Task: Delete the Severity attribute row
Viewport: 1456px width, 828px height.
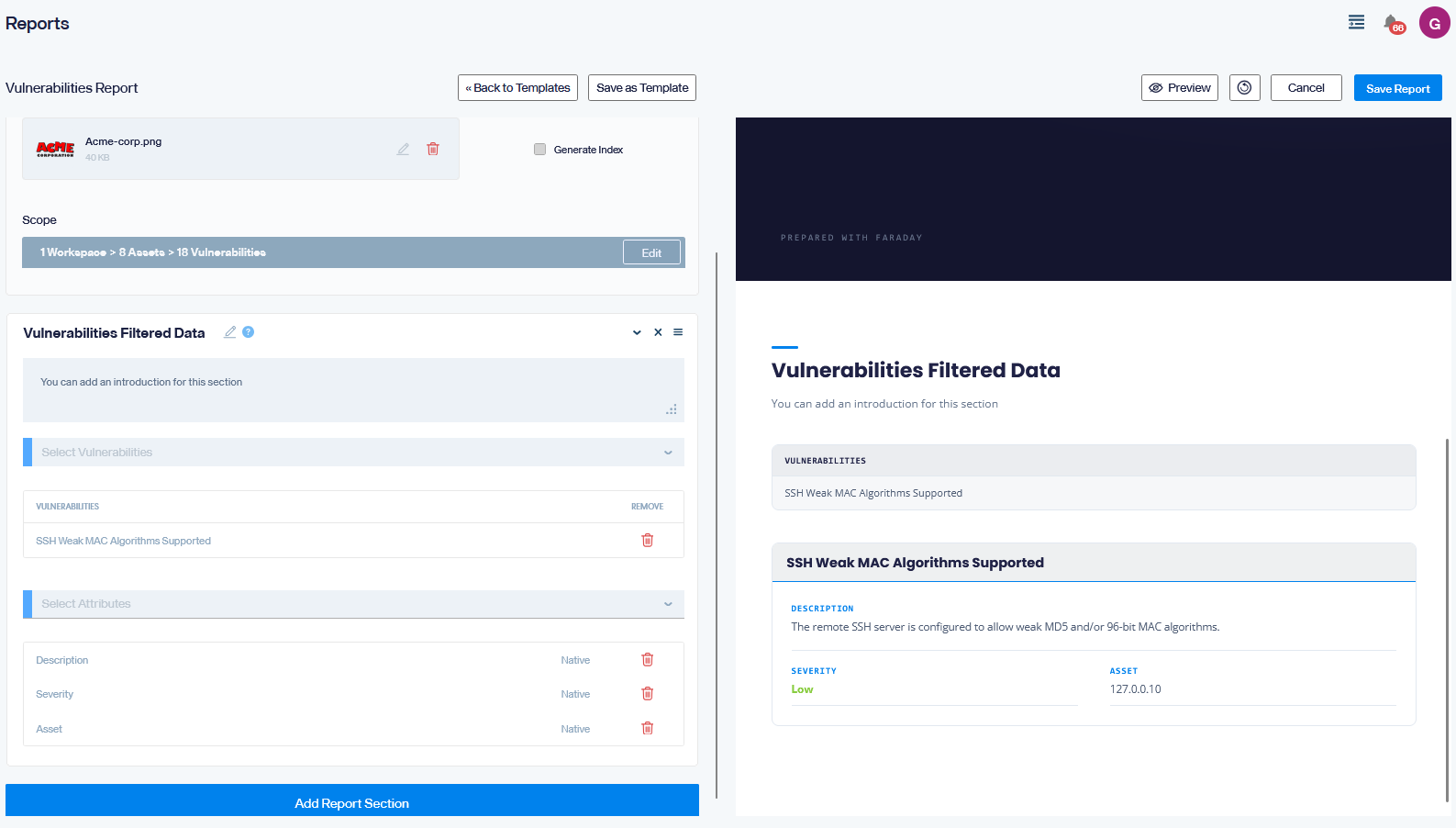Action: tap(648, 693)
